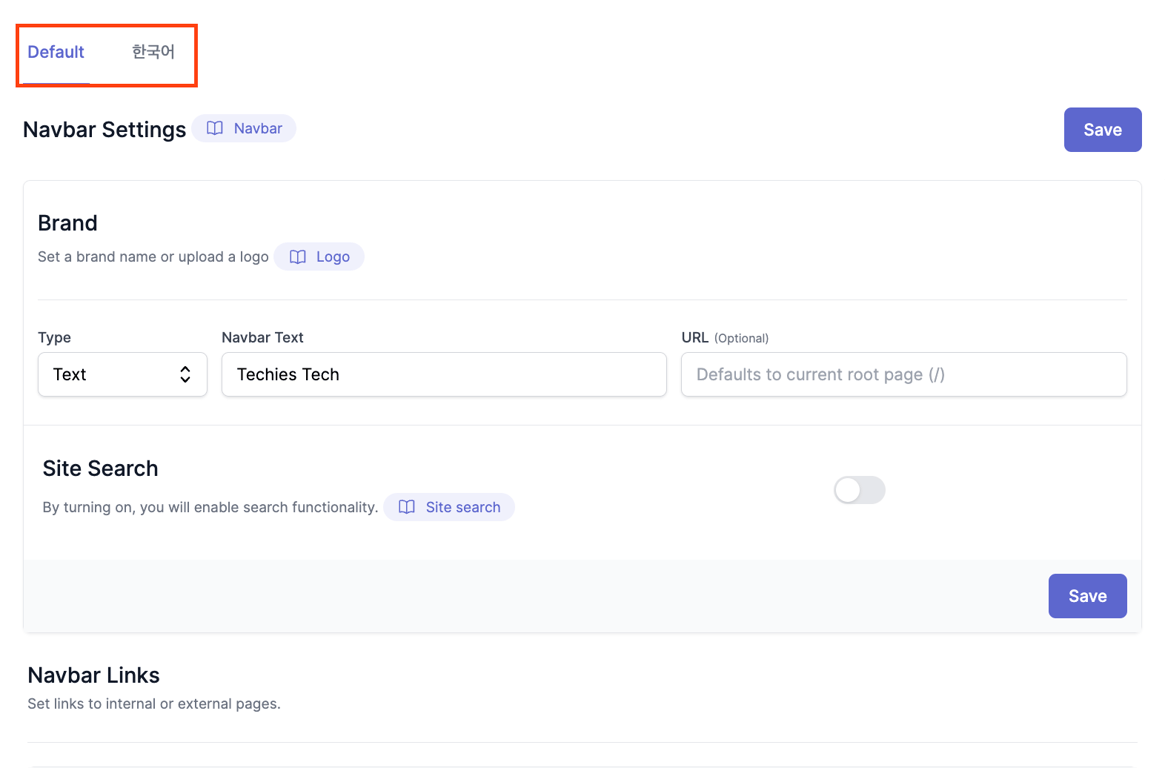The height and width of the screenshot is (768, 1165).
Task: Switch to the 한국어 language tab
Action: click(153, 52)
